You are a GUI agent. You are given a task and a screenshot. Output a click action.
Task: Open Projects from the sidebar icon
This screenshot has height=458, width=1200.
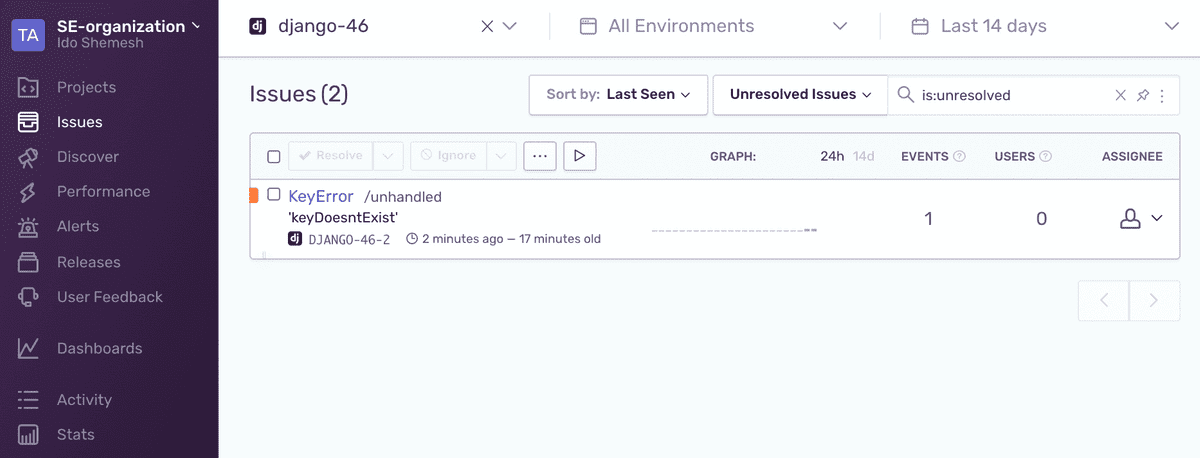click(x=28, y=87)
